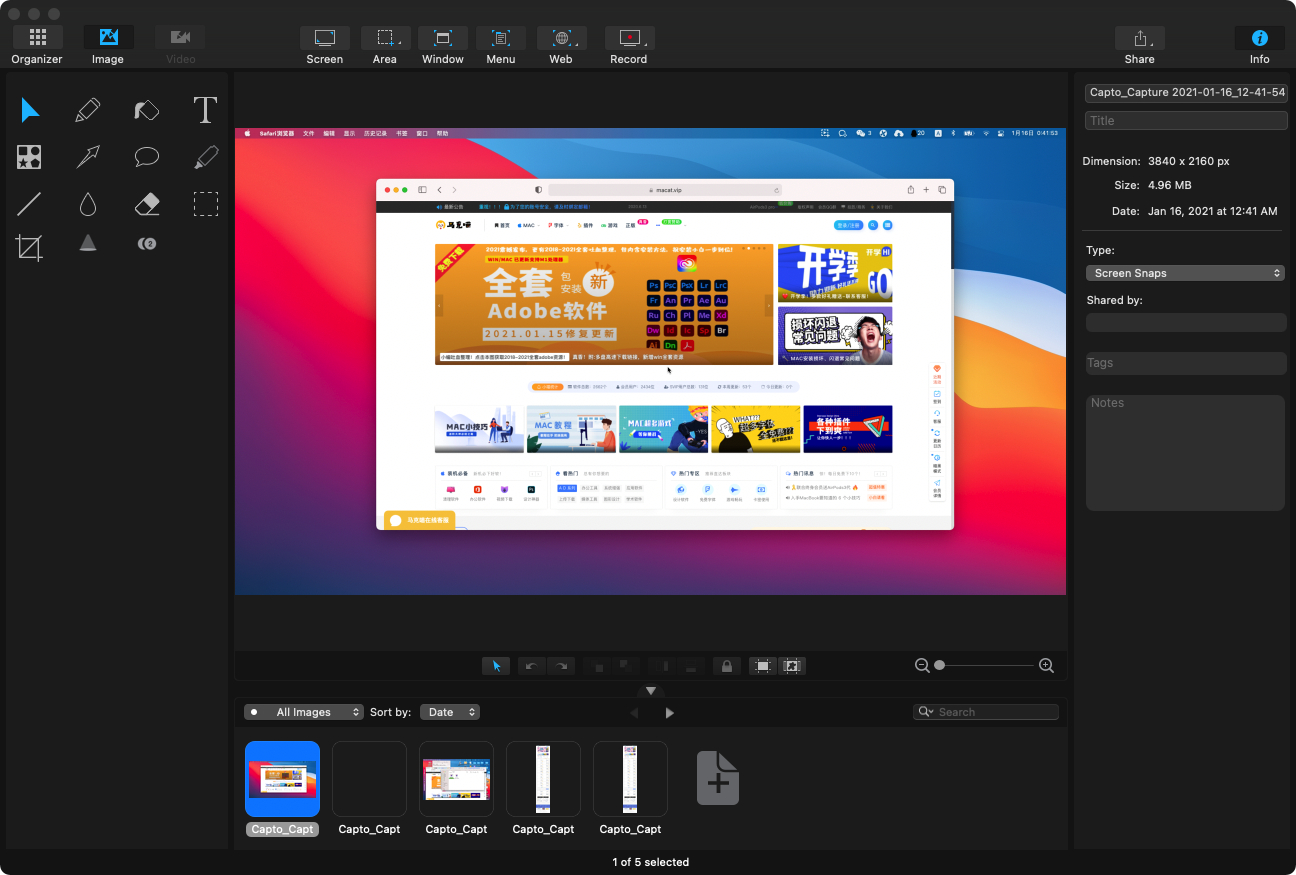
Task: Select the Arrow annotation tool
Action: coord(88,157)
